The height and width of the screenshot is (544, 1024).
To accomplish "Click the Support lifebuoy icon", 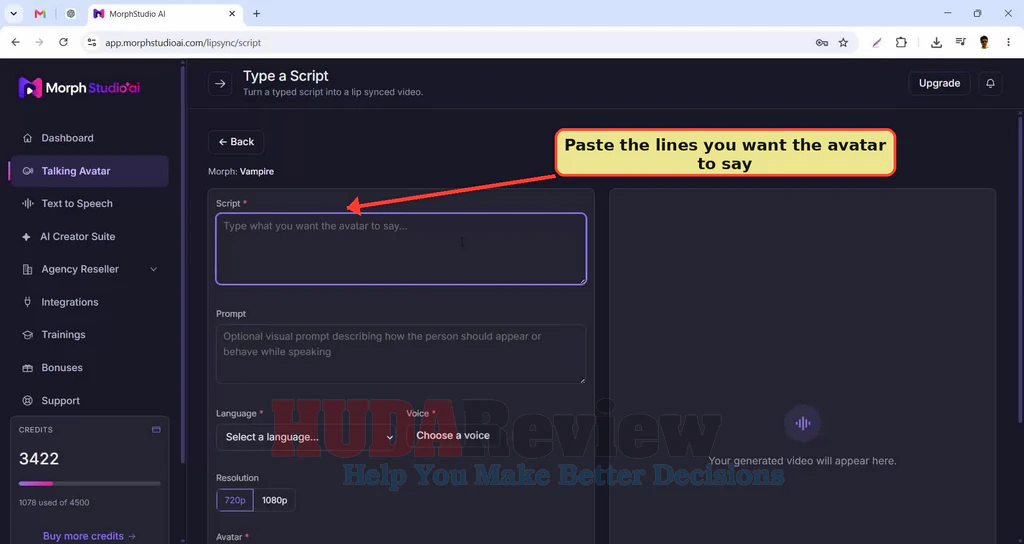I will point(27,400).
